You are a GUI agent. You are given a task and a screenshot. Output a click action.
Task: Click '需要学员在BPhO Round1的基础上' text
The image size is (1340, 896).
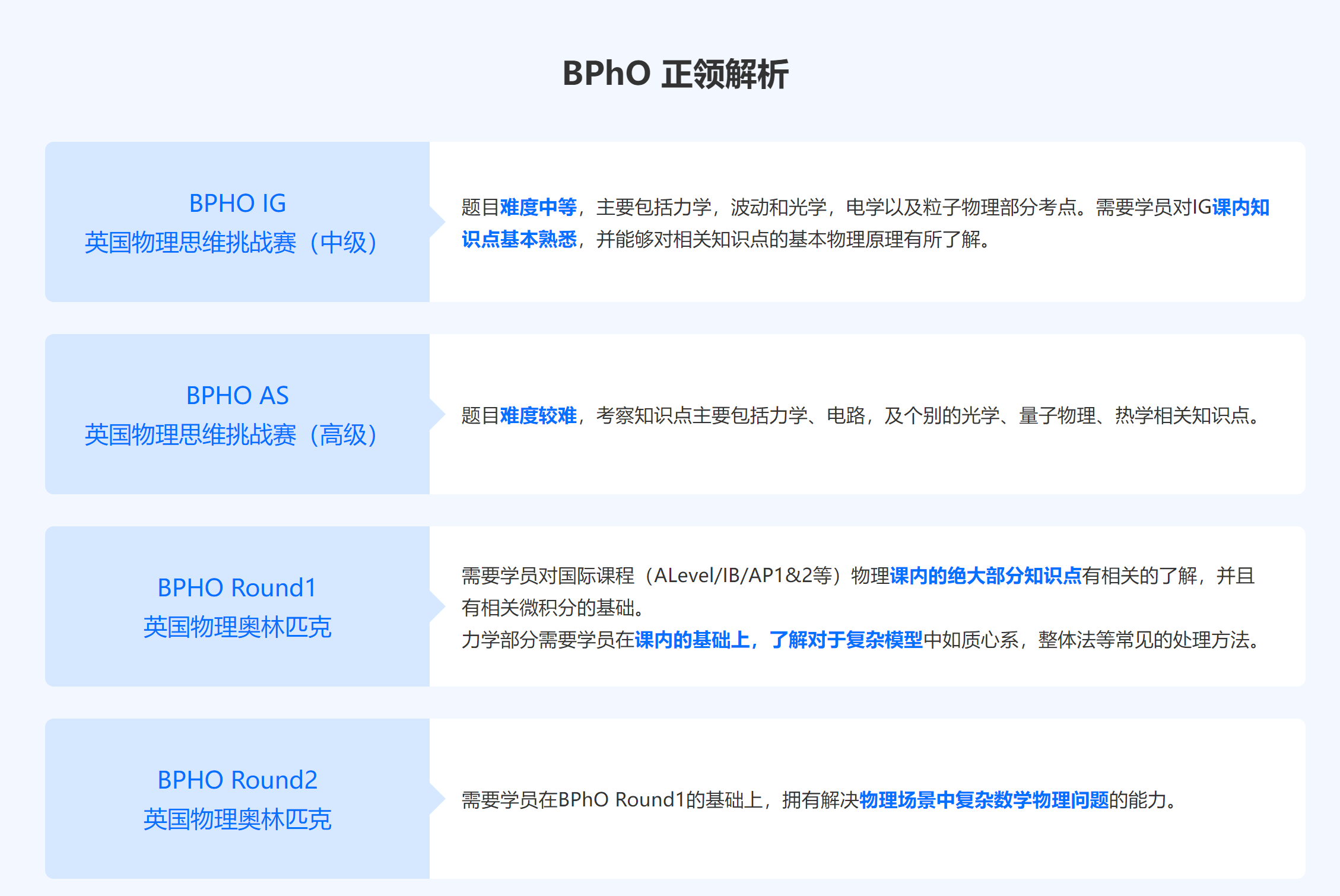point(612,800)
